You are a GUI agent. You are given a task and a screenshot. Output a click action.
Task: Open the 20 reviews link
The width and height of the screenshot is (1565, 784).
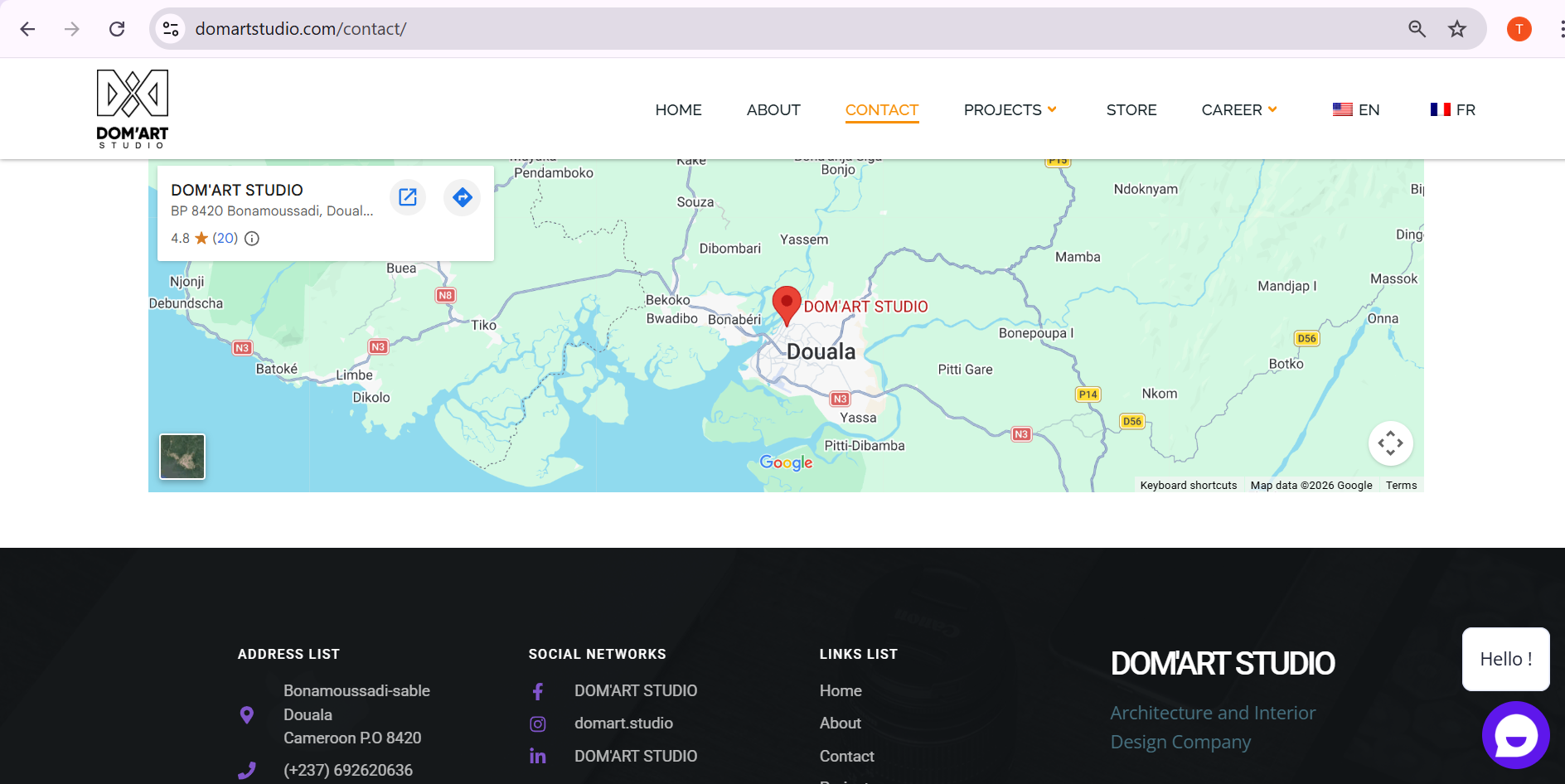(x=225, y=239)
